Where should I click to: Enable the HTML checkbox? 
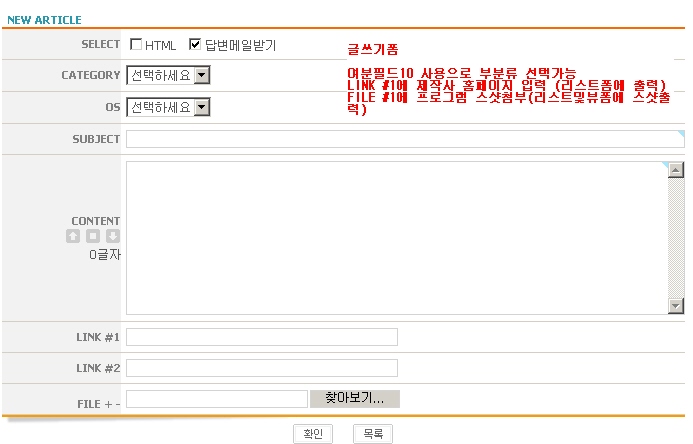coord(136,44)
